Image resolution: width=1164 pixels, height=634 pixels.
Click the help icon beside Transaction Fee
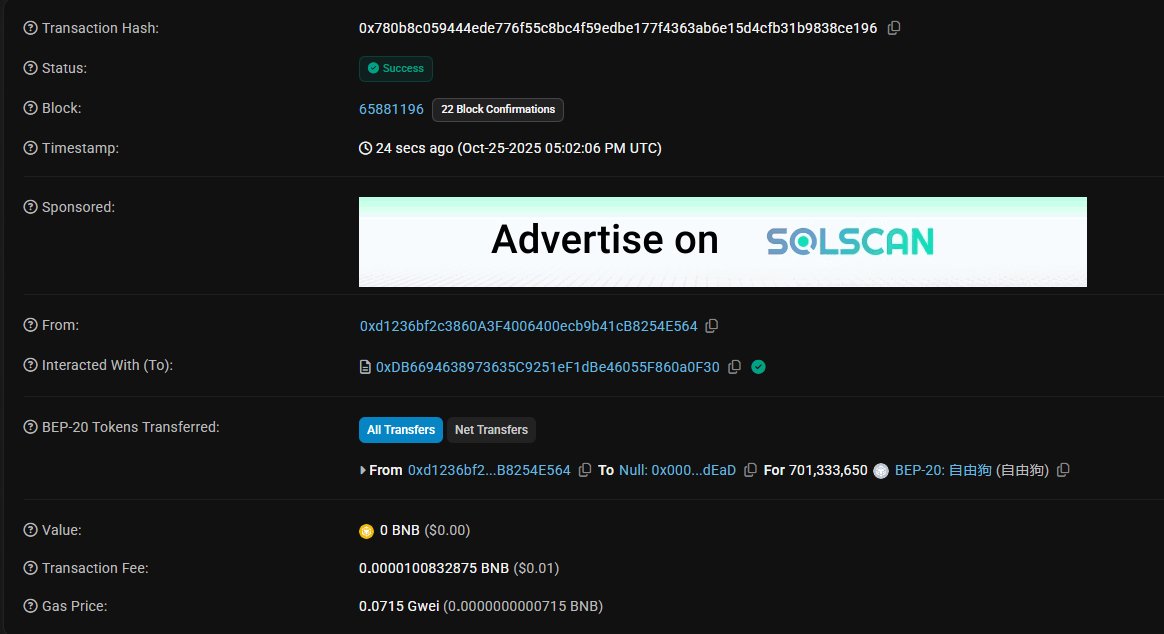click(30, 568)
